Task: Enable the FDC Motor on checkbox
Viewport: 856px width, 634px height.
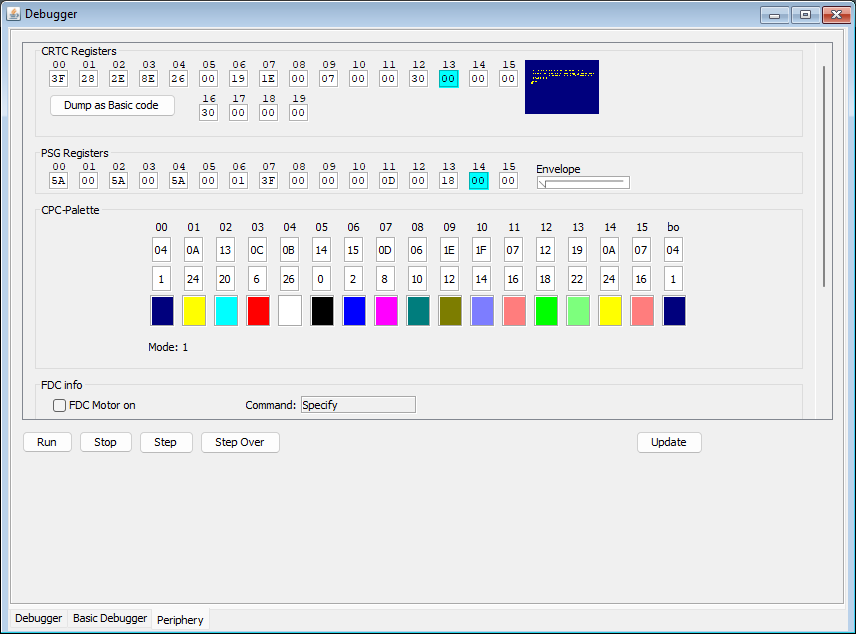Action: pyautogui.click(x=60, y=405)
